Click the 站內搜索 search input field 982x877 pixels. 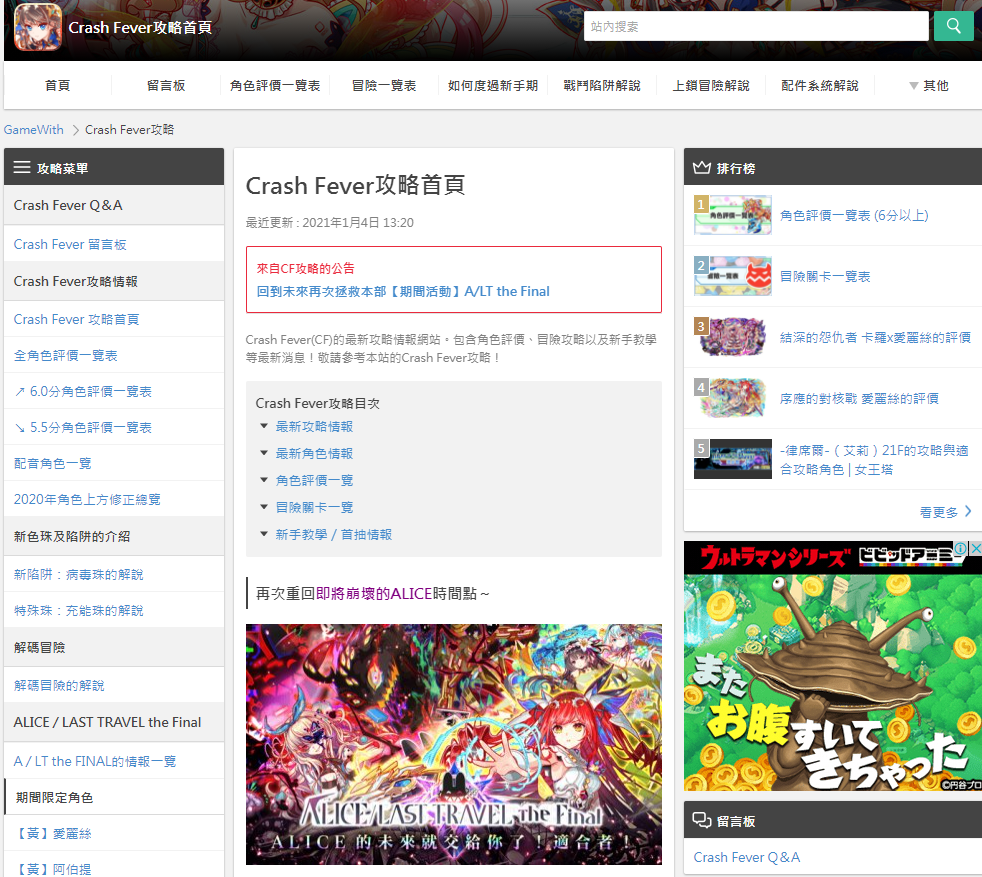coord(756,26)
